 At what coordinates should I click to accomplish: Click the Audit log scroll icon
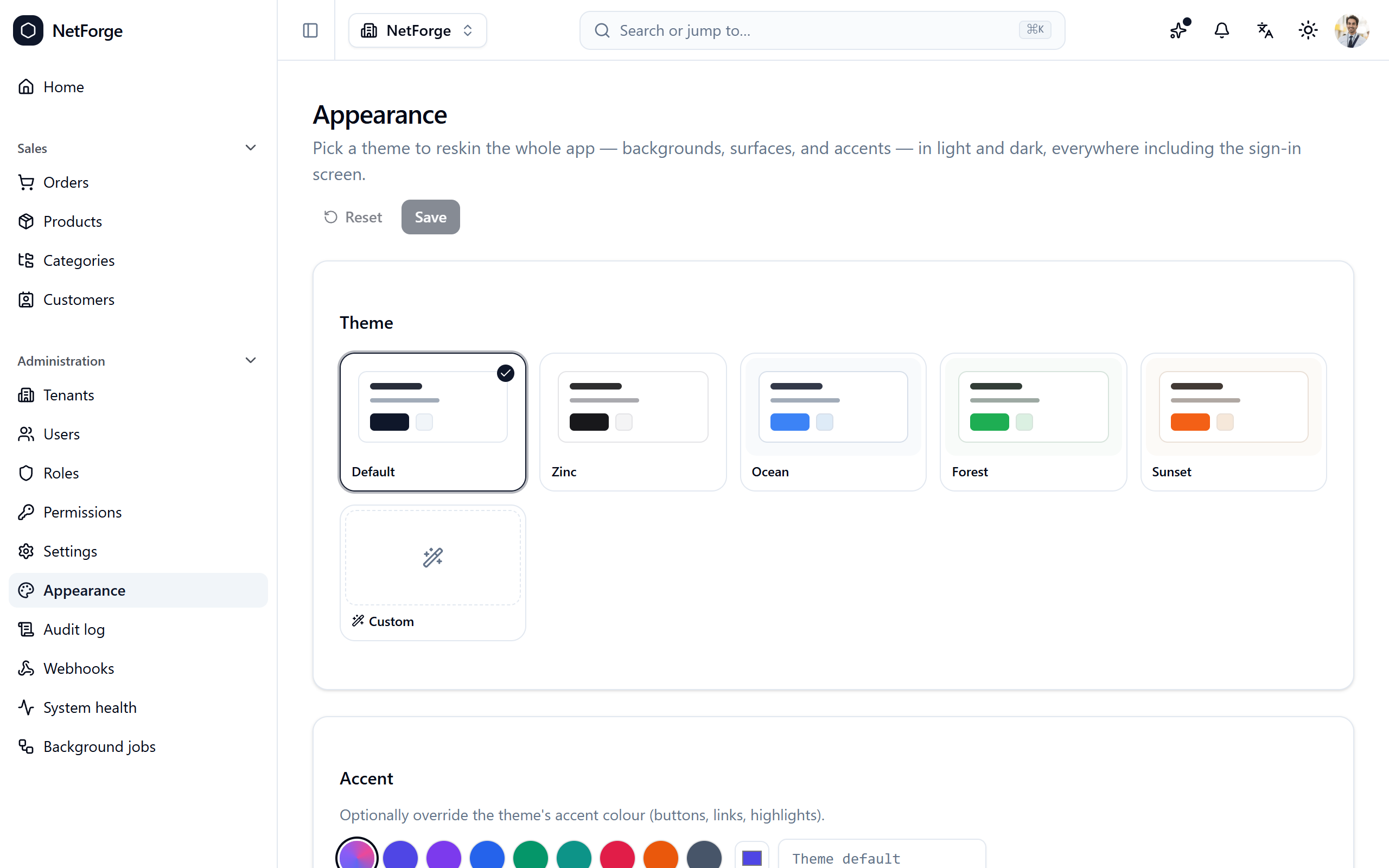point(26,629)
